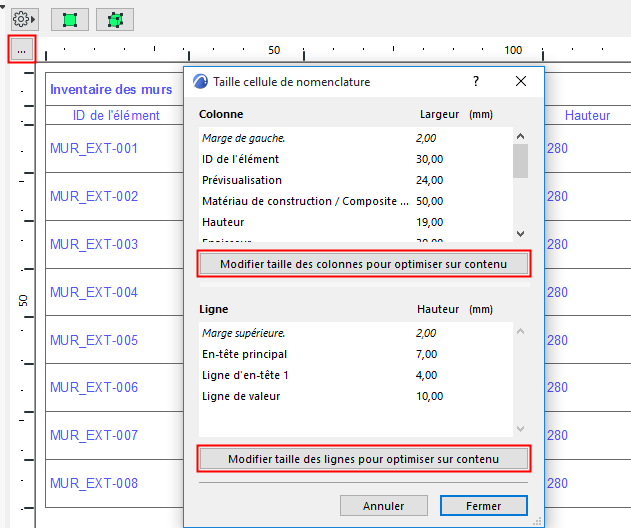Select MUR_EXT-005 cell

(x=94, y=340)
